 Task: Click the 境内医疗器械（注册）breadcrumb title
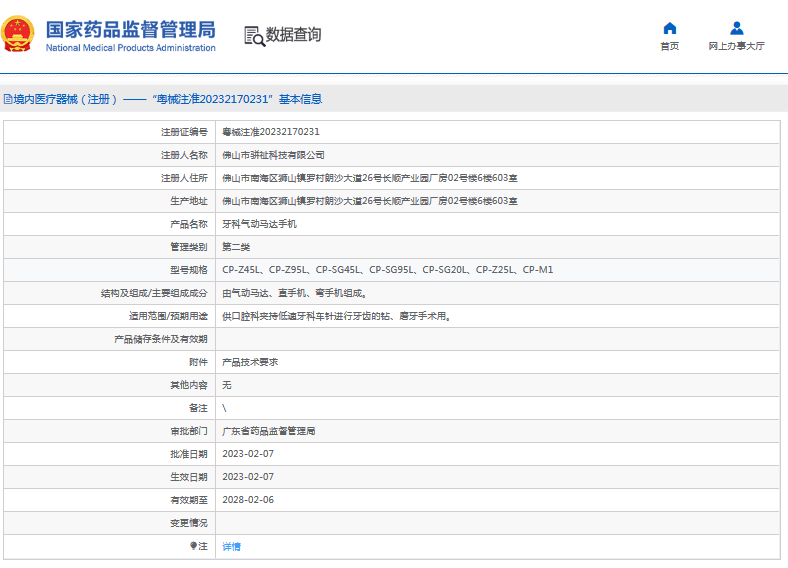(x=65, y=99)
